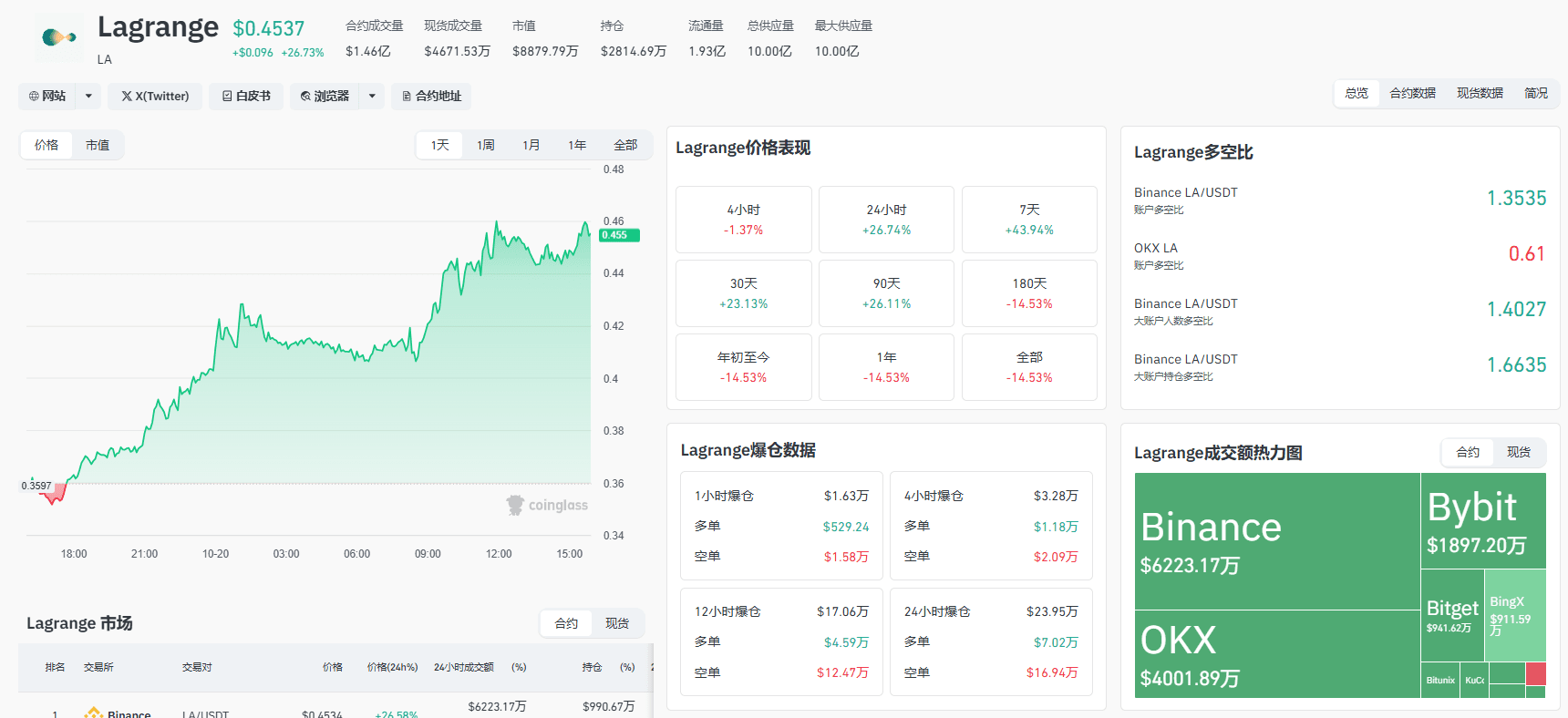Click the 12小时爆仓 total $17.06万
1568x718 pixels.
pyautogui.click(x=842, y=611)
